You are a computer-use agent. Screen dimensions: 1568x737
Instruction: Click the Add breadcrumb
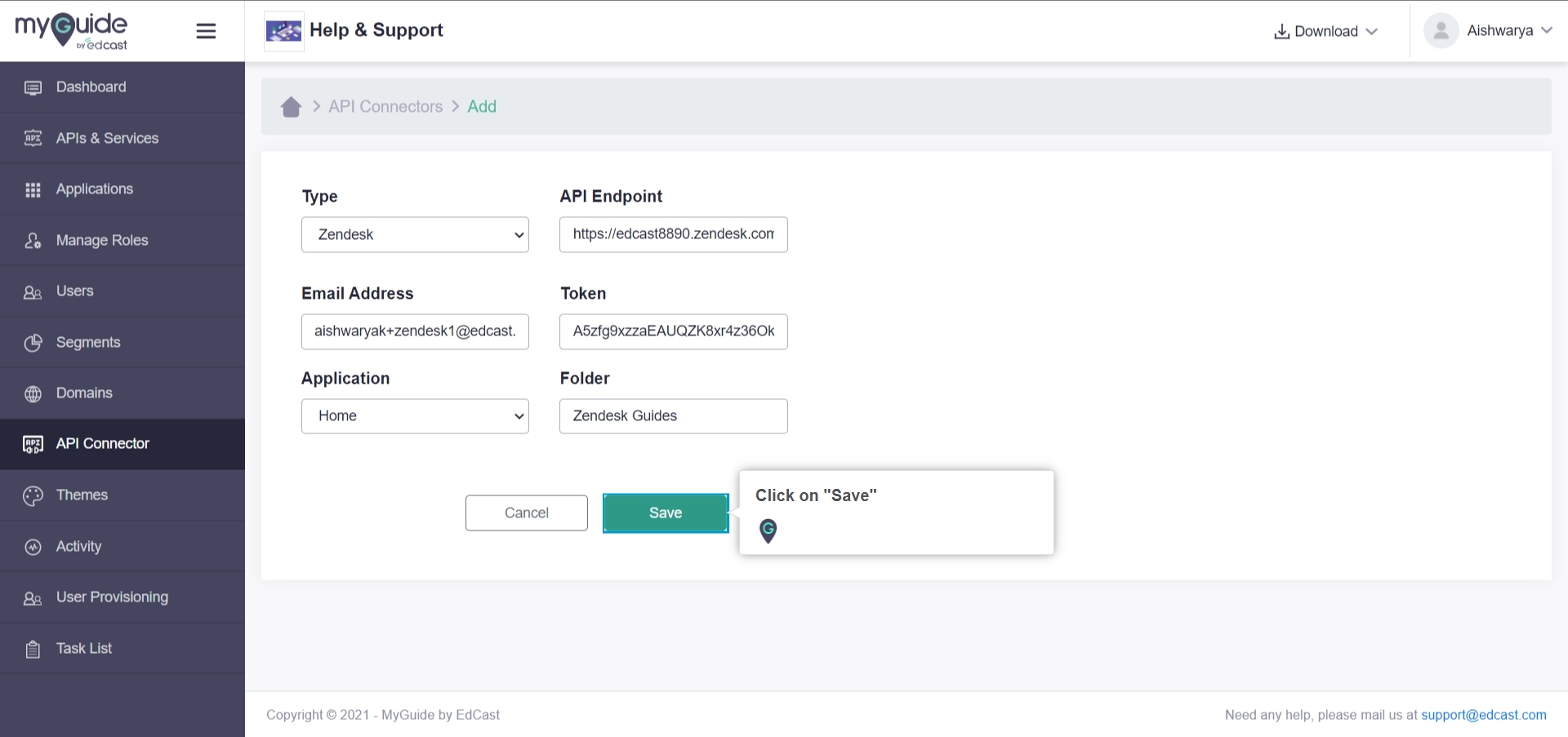coord(482,107)
